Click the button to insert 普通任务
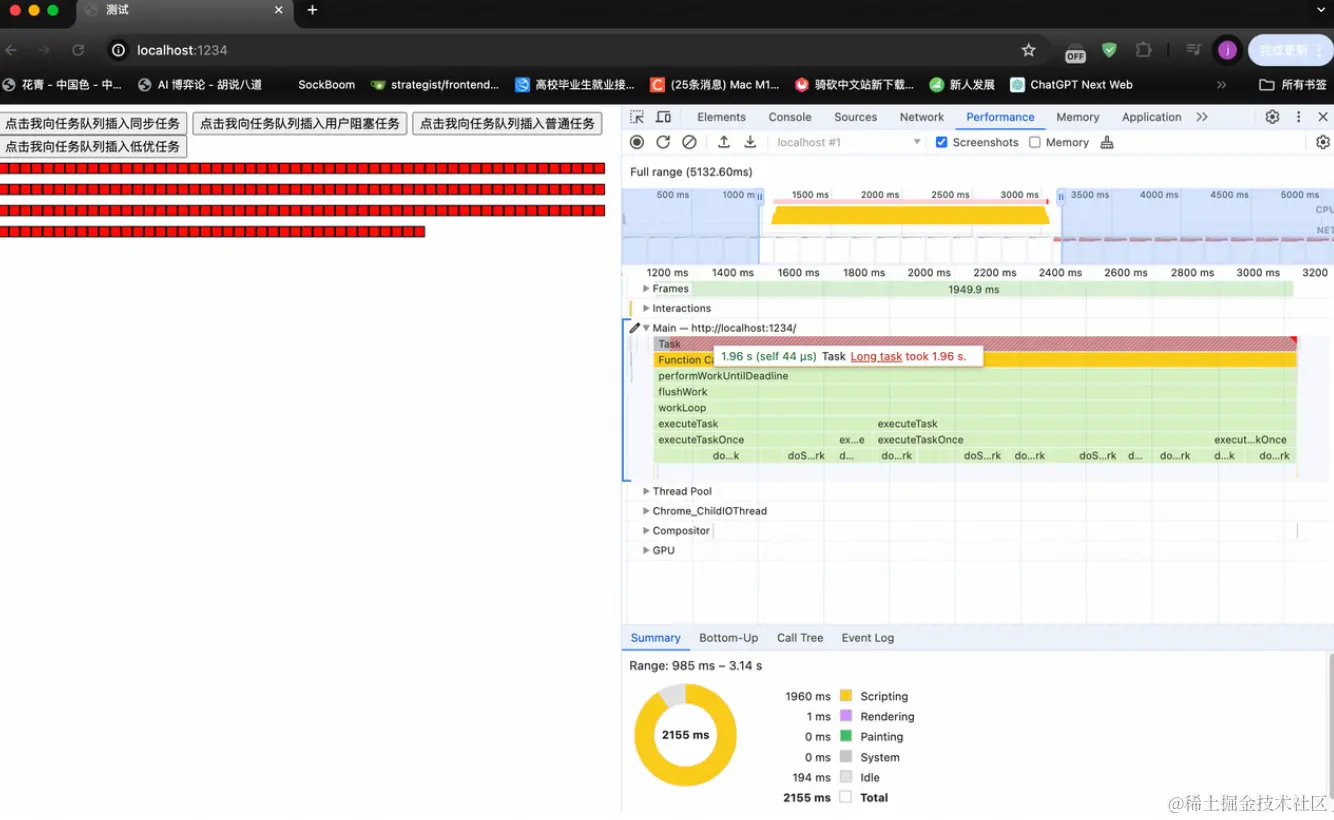 (x=507, y=124)
